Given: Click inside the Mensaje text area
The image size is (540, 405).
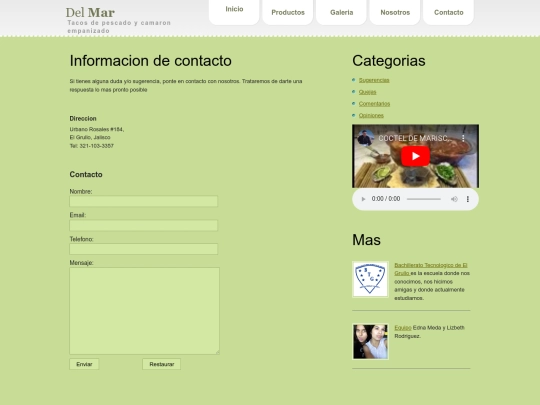Looking at the screenshot, I should click(144, 311).
